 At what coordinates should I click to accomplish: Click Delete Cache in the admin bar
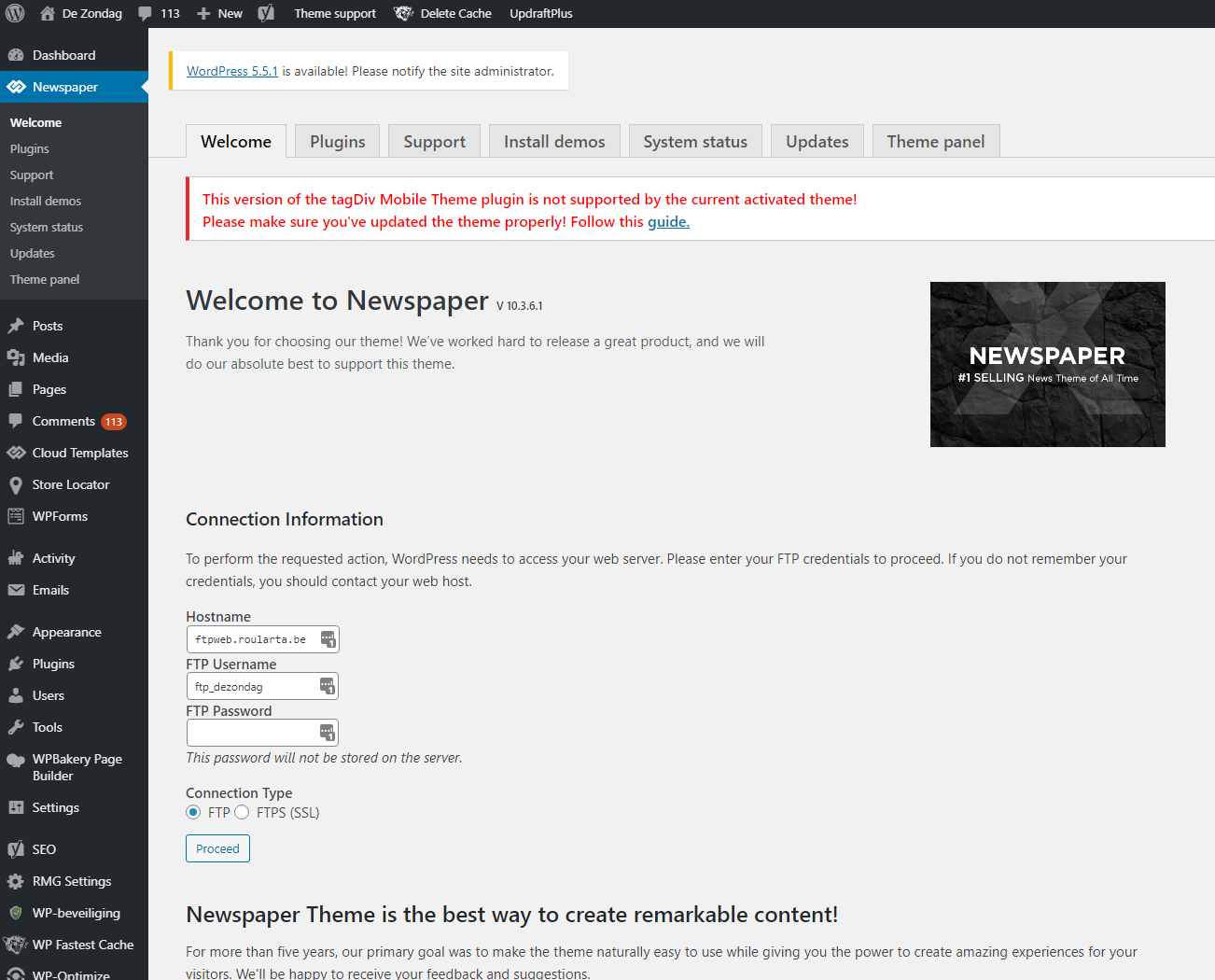[455, 13]
